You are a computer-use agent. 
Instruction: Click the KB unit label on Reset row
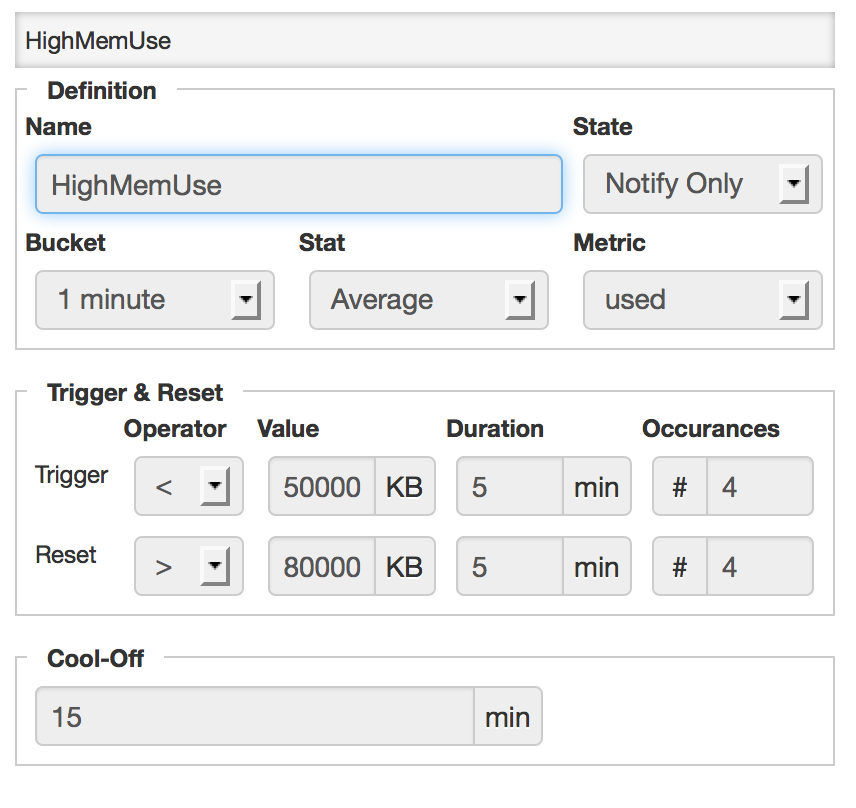click(405, 567)
